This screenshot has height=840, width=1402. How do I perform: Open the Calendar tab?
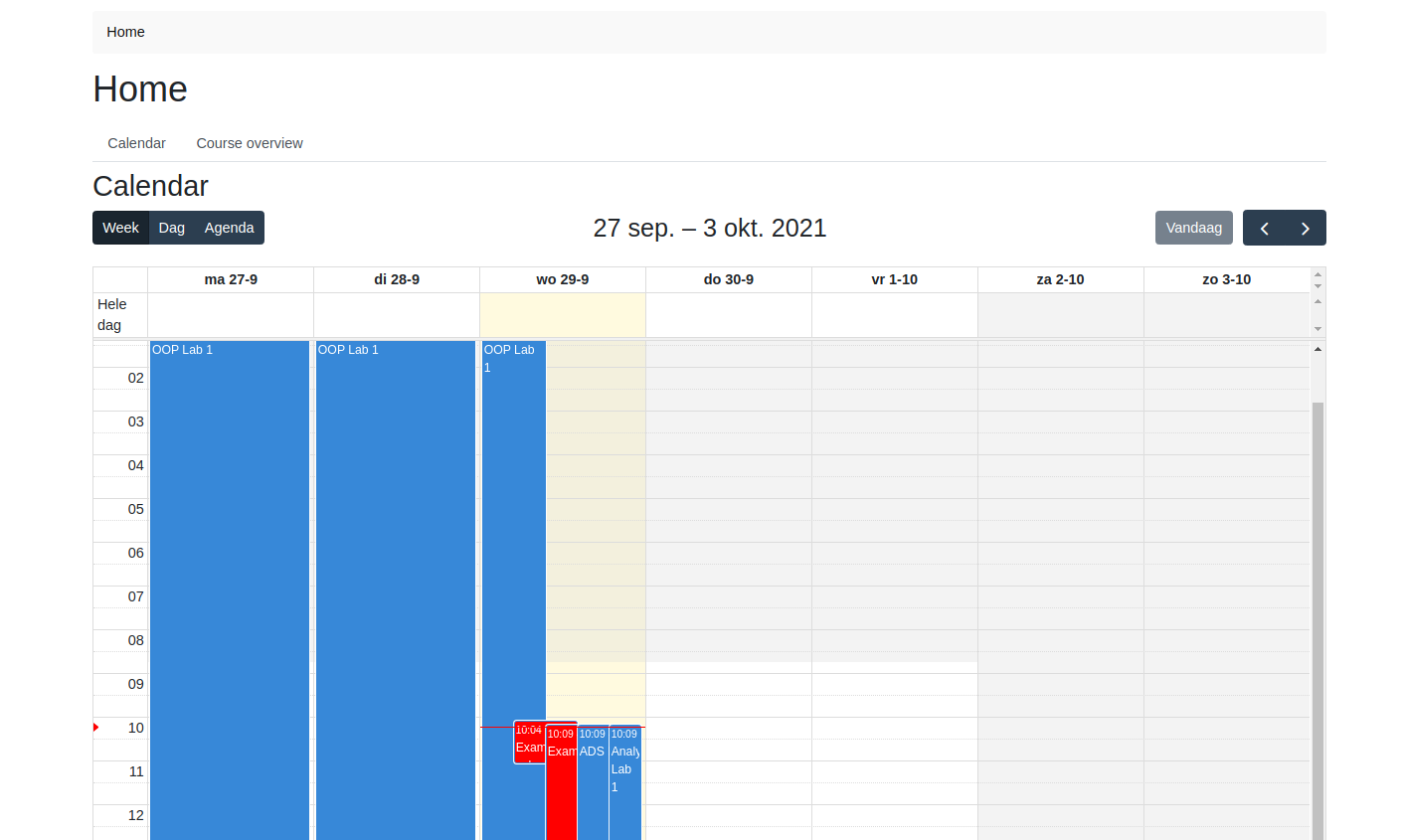[136, 143]
